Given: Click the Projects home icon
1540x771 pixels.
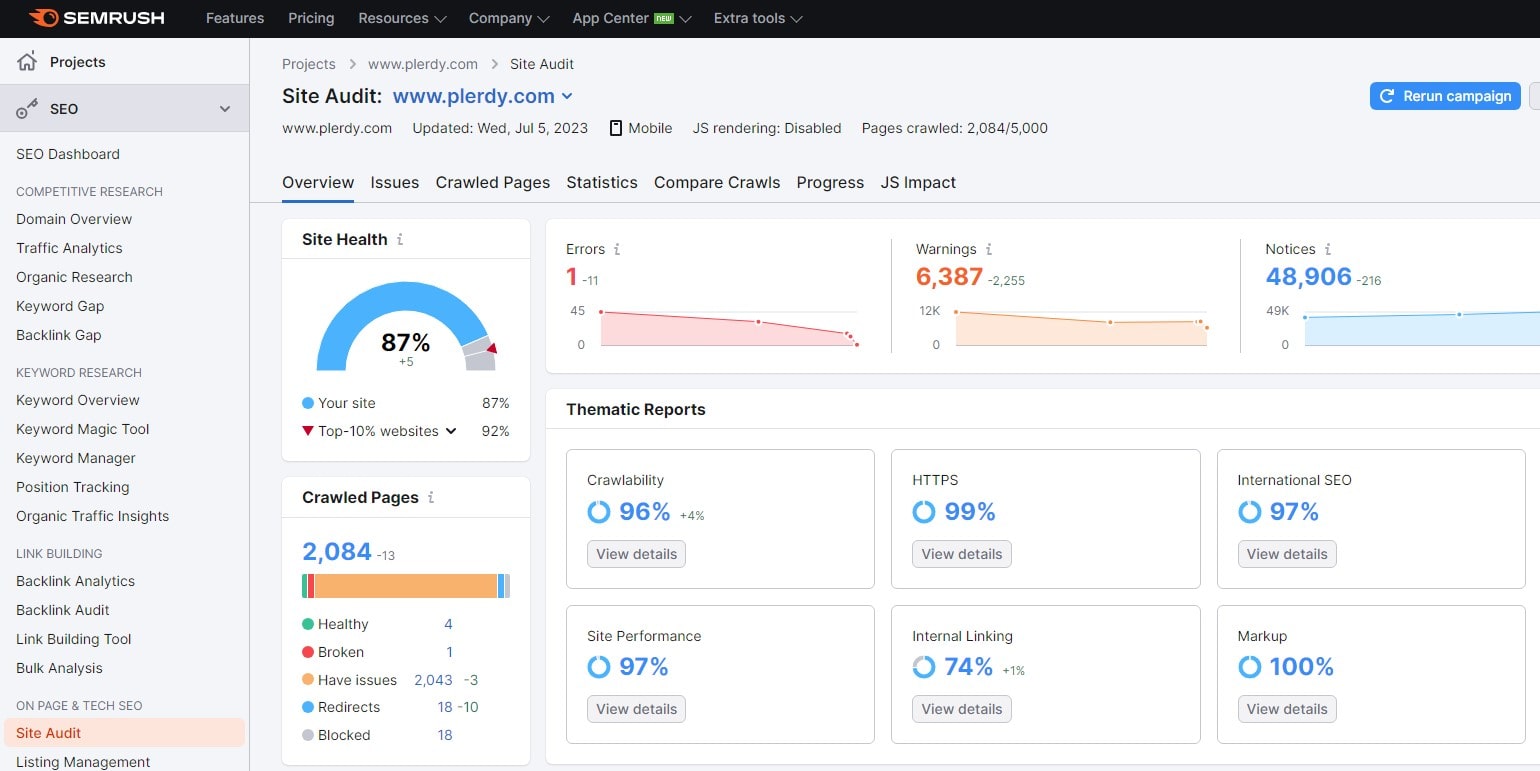Looking at the screenshot, I should click(x=27, y=61).
